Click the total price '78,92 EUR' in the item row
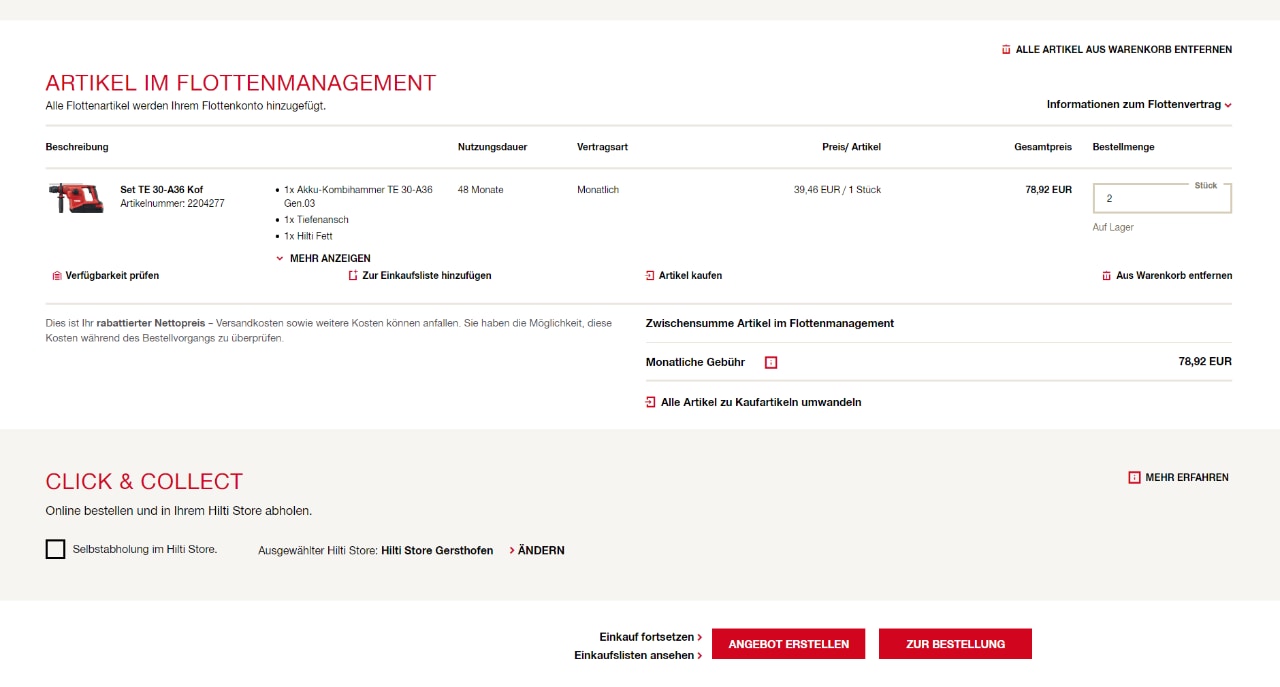The width and height of the screenshot is (1280, 687). tap(1048, 189)
